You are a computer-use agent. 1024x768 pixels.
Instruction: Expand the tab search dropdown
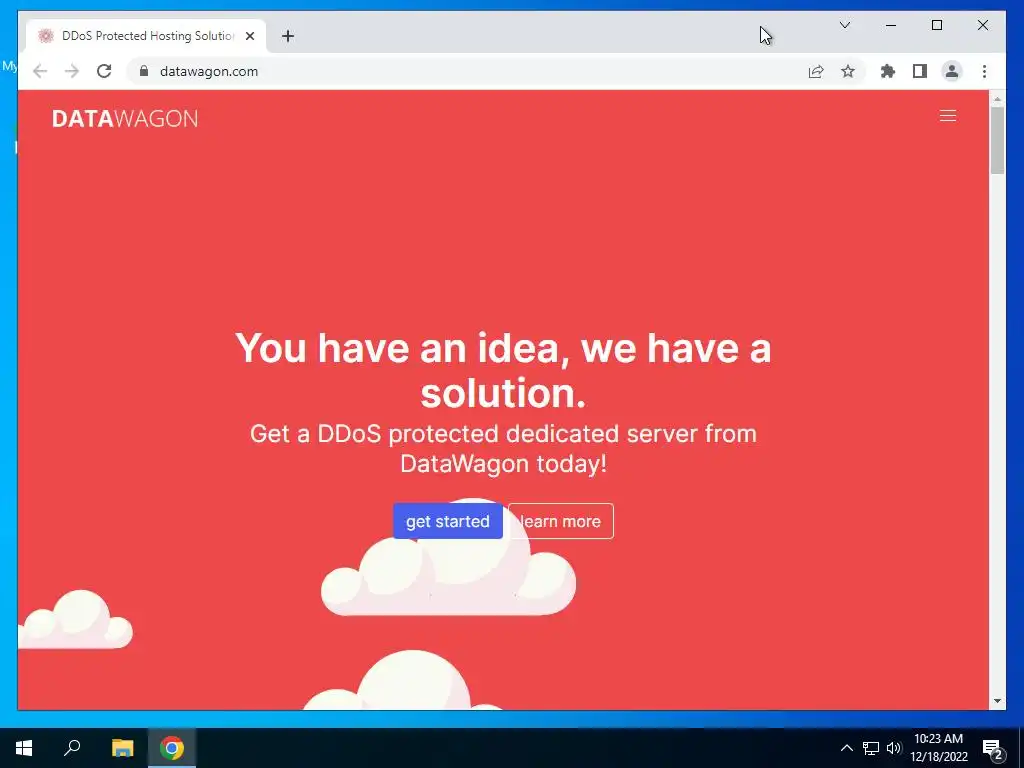(844, 25)
